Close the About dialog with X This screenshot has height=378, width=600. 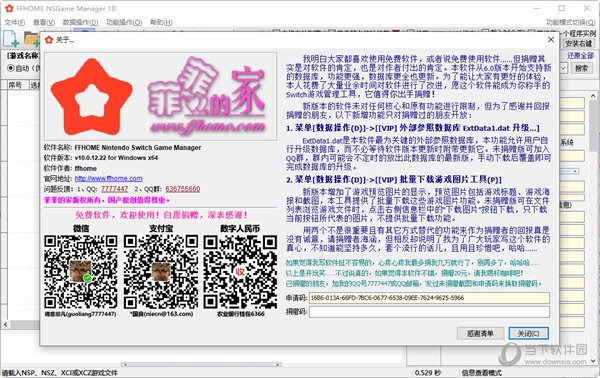pyautogui.click(x=551, y=40)
